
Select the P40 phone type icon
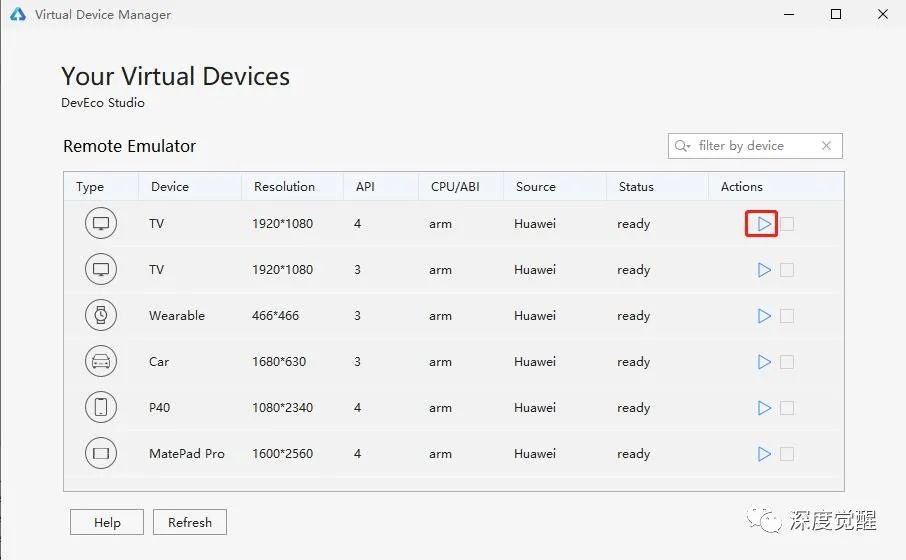(101, 407)
